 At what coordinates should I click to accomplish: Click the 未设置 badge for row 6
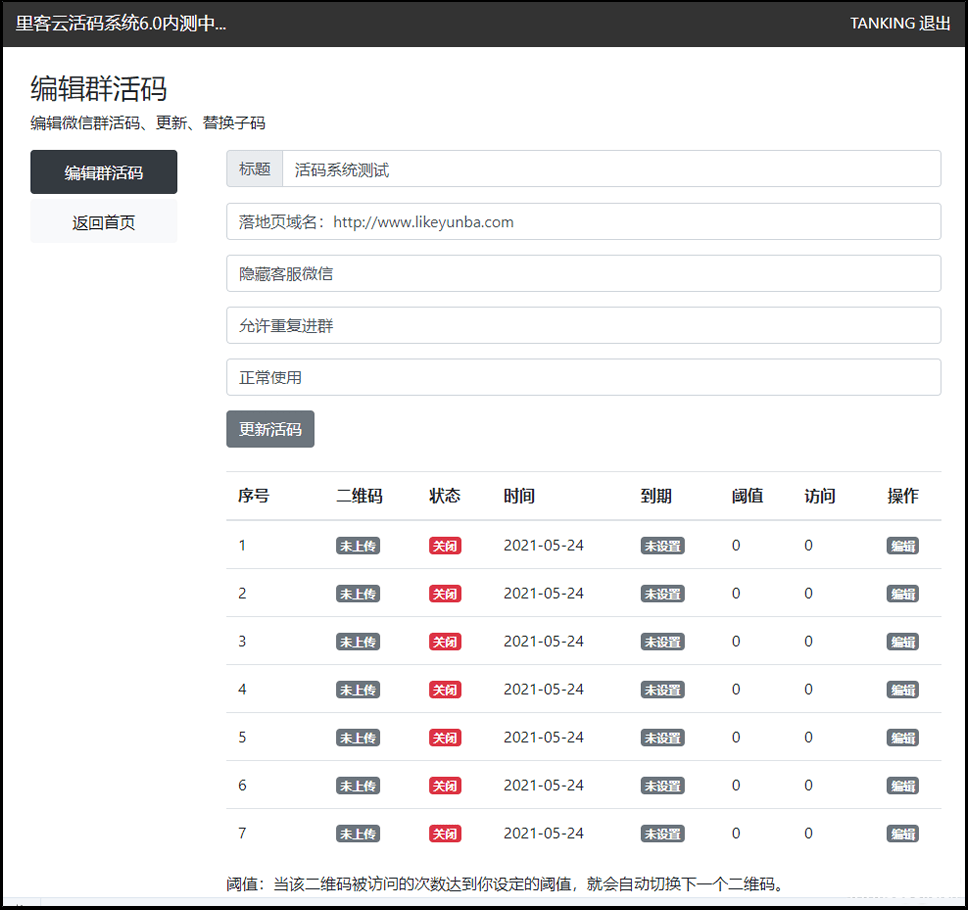click(x=662, y=785)
